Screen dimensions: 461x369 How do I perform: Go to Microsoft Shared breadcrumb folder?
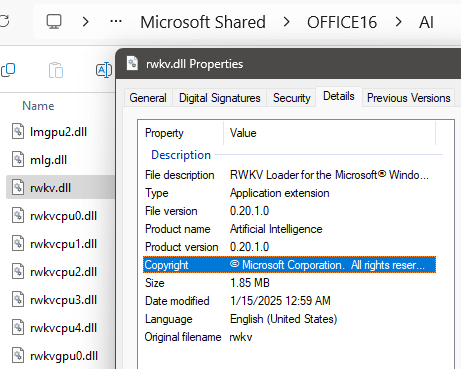pos(203,22)
